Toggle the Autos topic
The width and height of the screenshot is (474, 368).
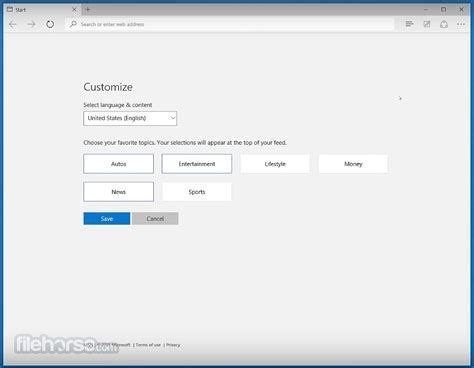coord(118,164)
